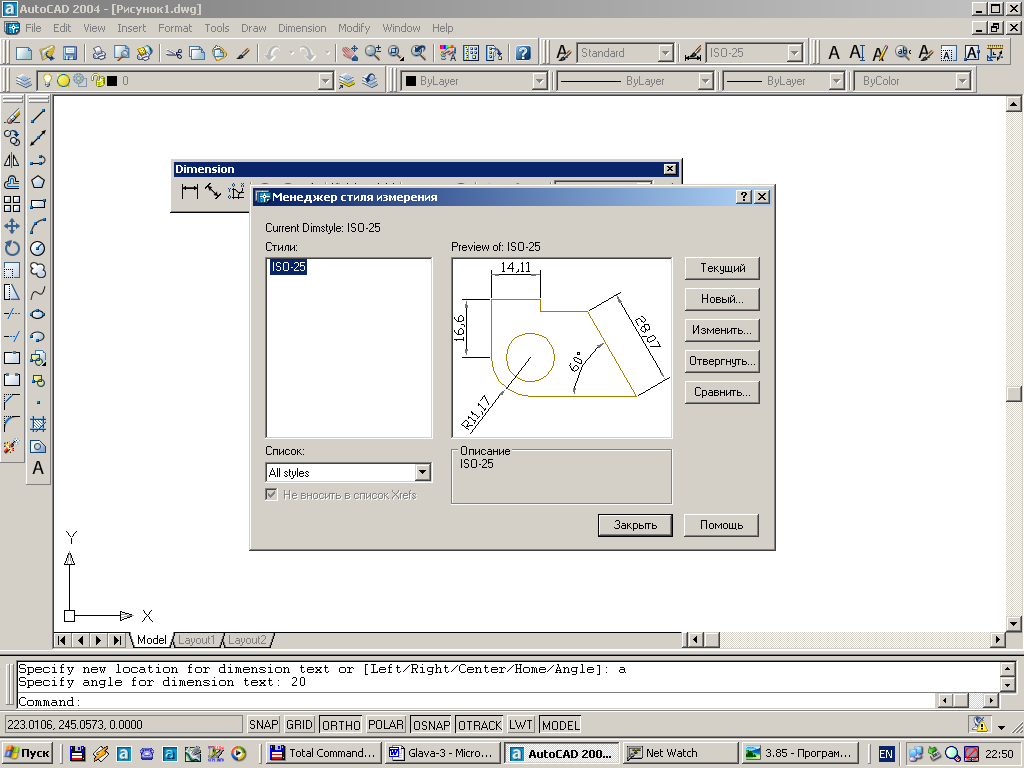Open the Standard text style dropdown
1024x768 pixels.
[665, 53]
